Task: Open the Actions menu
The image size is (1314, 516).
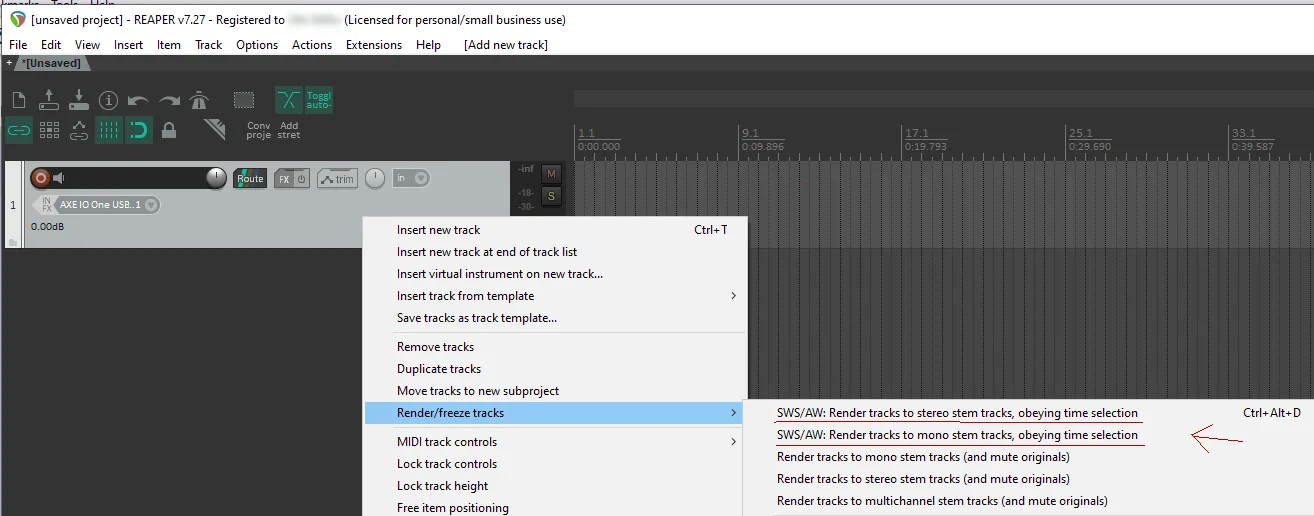Action: point(312,45)
